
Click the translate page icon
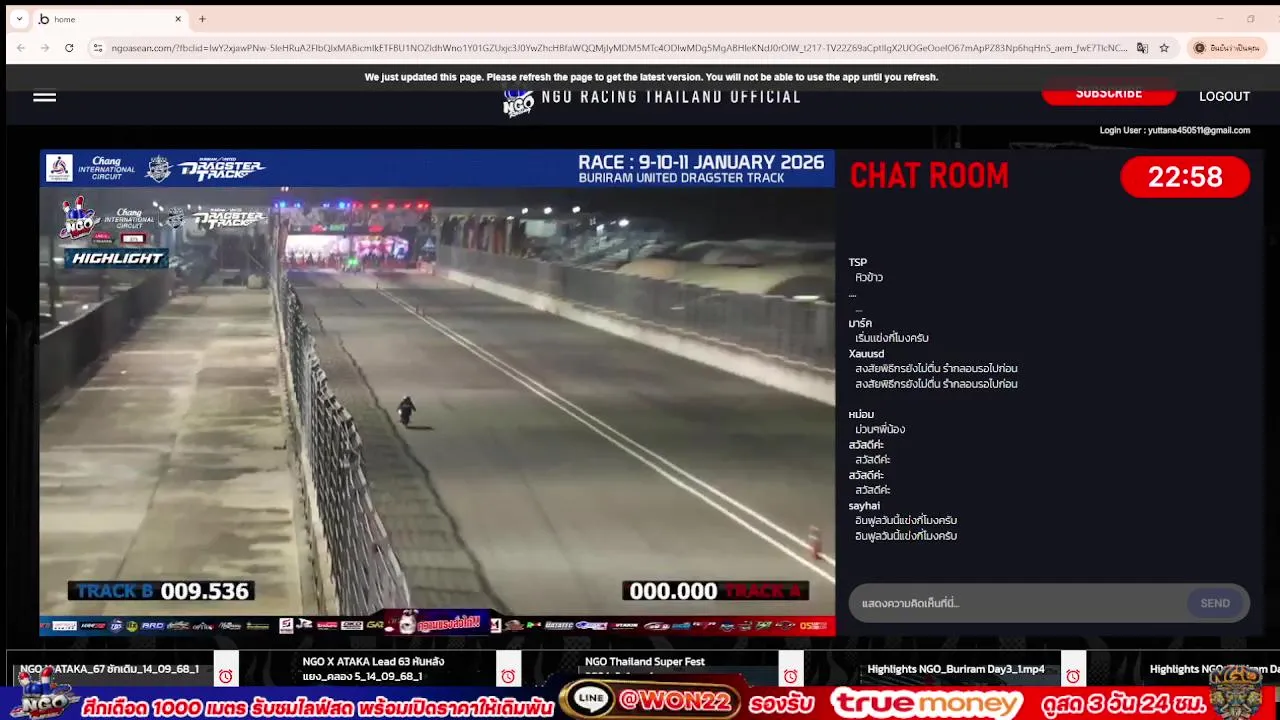pos(1142,48)
